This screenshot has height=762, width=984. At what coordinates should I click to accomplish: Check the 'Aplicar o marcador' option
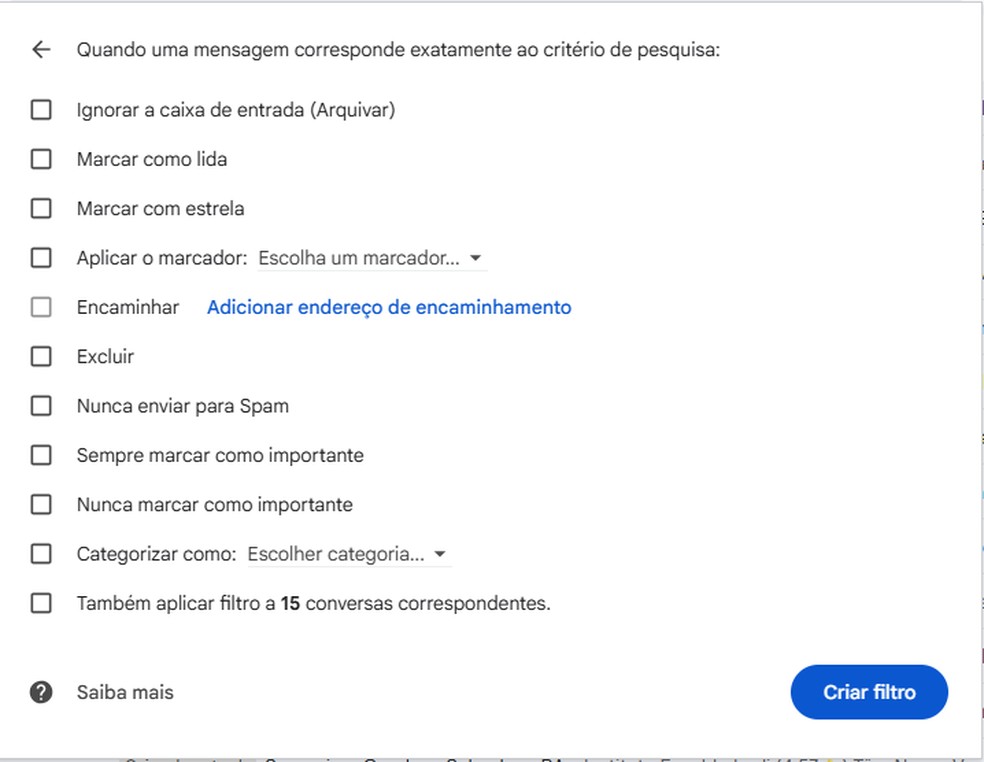[40, 257]
